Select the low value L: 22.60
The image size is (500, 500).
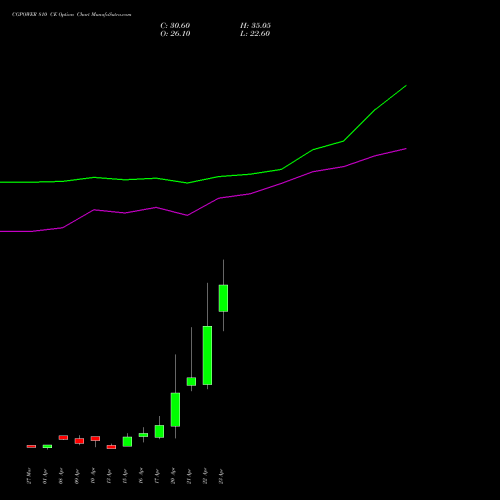[255, 34]
